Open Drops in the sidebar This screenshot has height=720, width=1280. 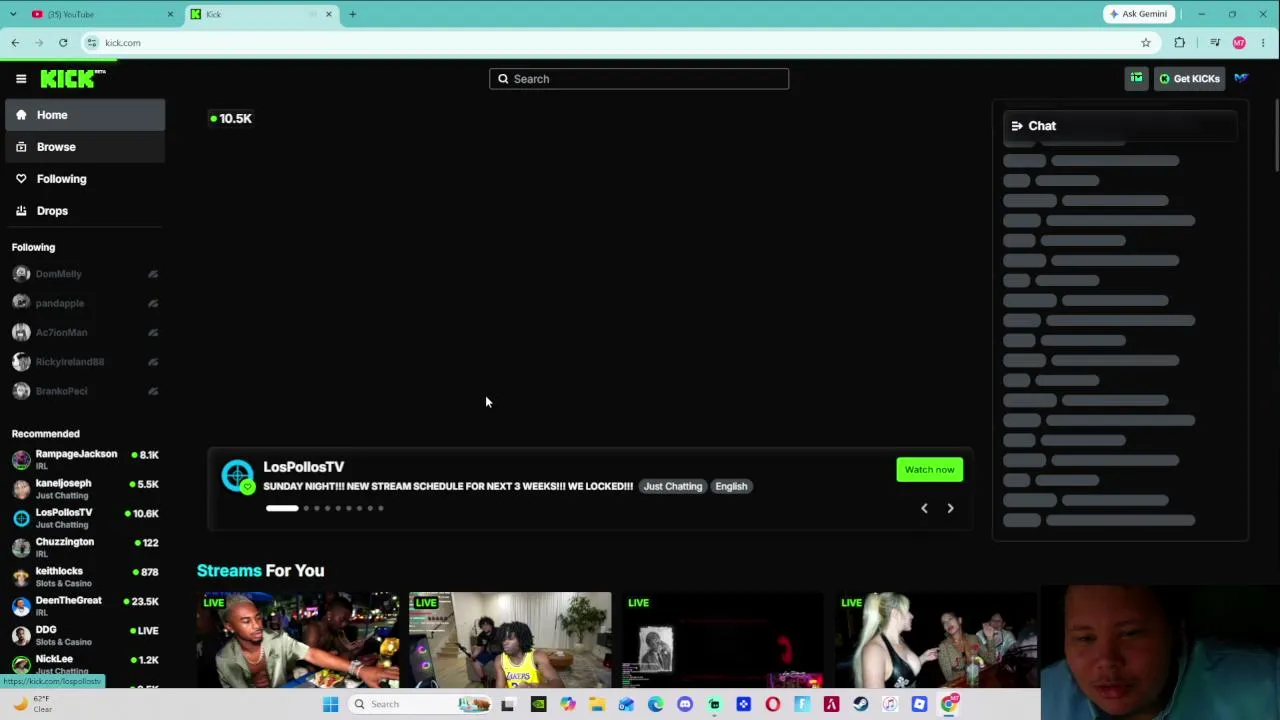[85, 211]
